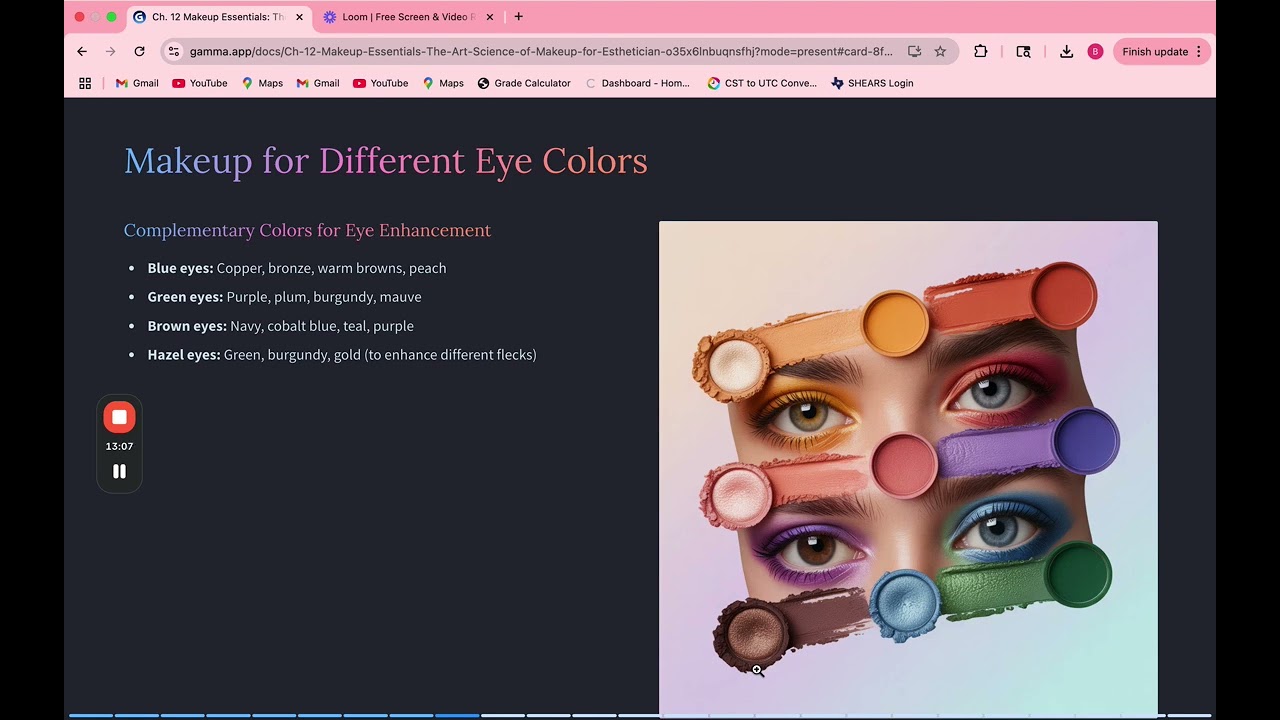Open the Chrome extensions puzzle icon
Screen dimensions: 1280x720
coord(980,52)
